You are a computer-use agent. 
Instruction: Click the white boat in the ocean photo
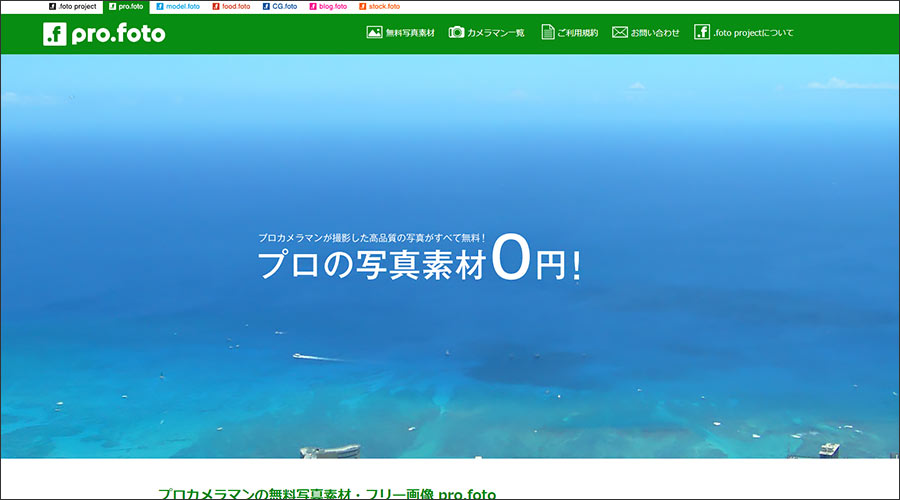pyautogui.click(x=301, y=356)
